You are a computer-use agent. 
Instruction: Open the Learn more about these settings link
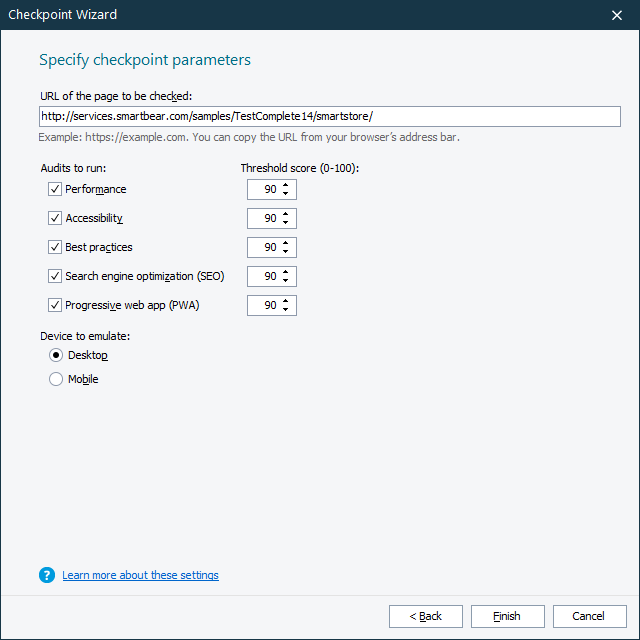pyautogui.click(x=140, y=575)
